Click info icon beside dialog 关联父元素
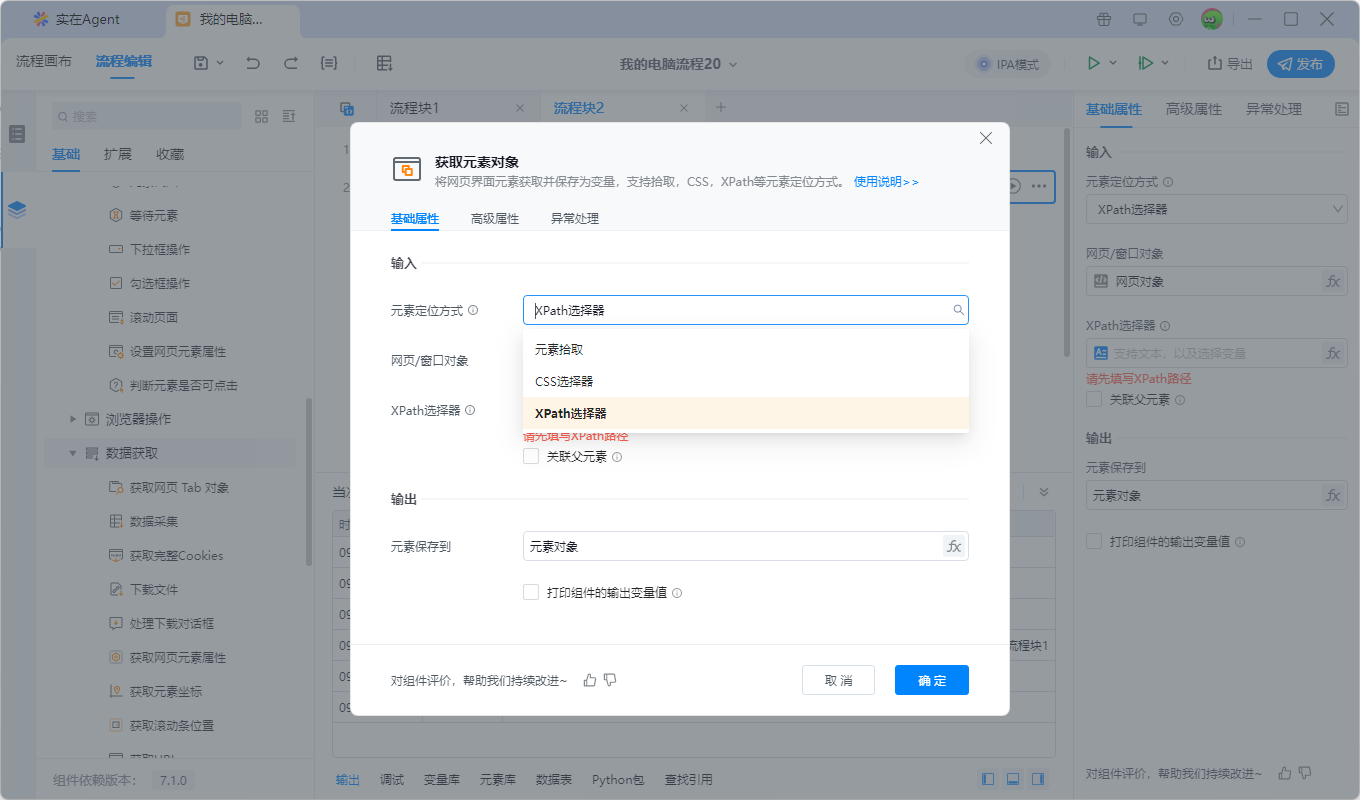1360x800 pixels. pos(617,457)
